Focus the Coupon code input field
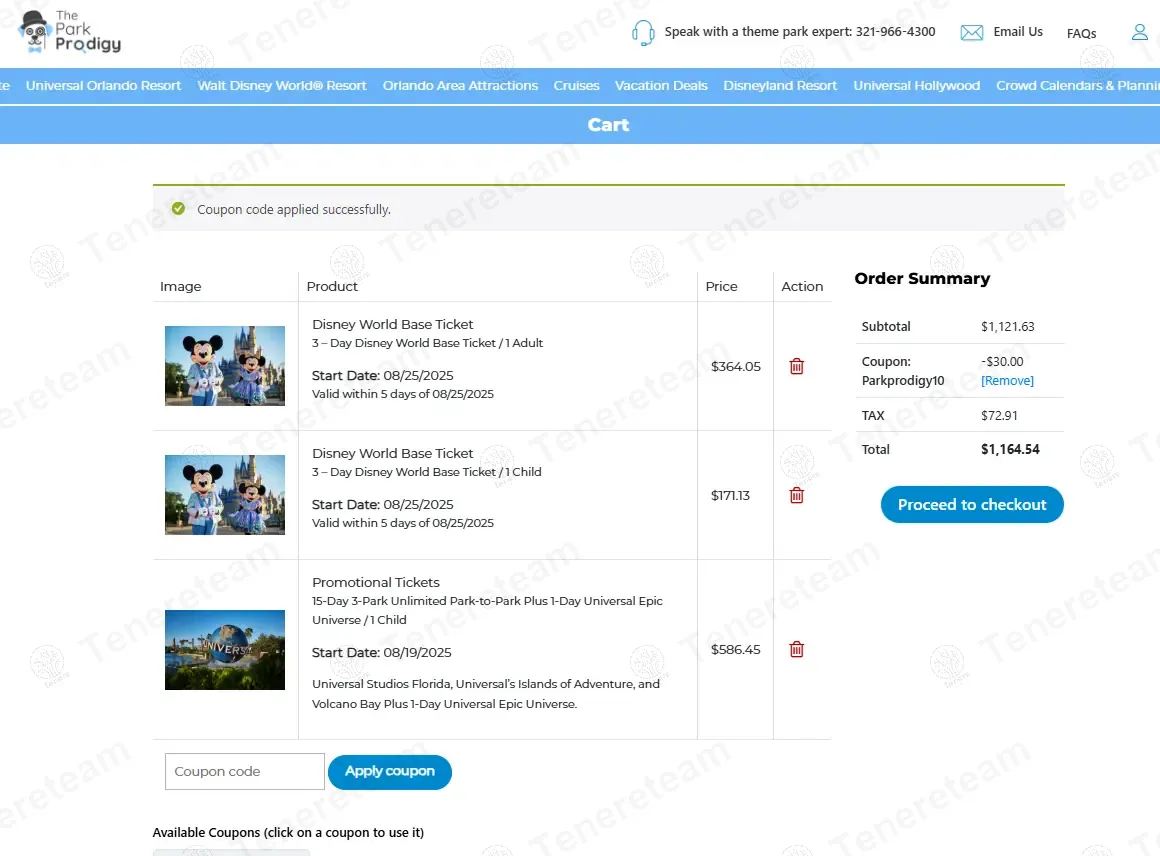1160x856 pixels. click(244, 772)
